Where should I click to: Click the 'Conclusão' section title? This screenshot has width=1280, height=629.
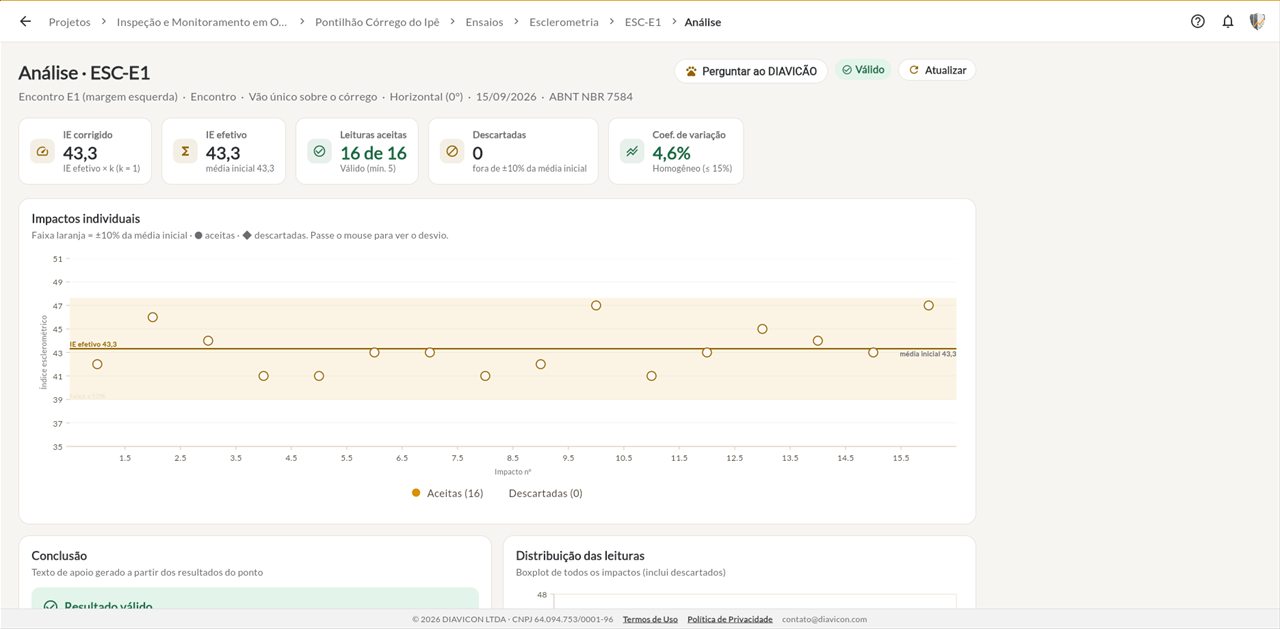(x=59, y=555)
